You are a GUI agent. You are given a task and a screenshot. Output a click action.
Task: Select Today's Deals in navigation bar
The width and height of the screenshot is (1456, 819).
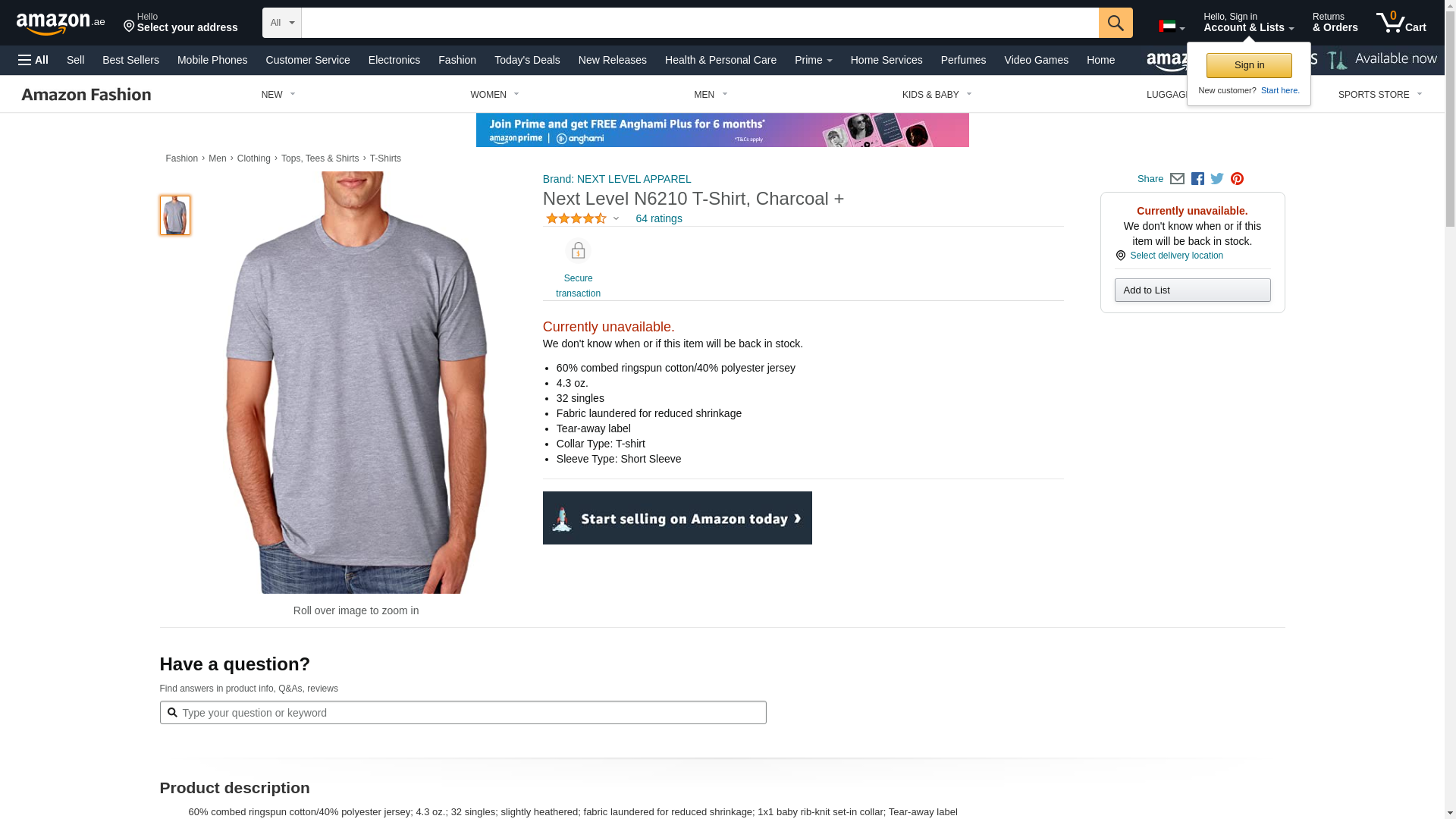pyautogui.click(x=527, y=60)
